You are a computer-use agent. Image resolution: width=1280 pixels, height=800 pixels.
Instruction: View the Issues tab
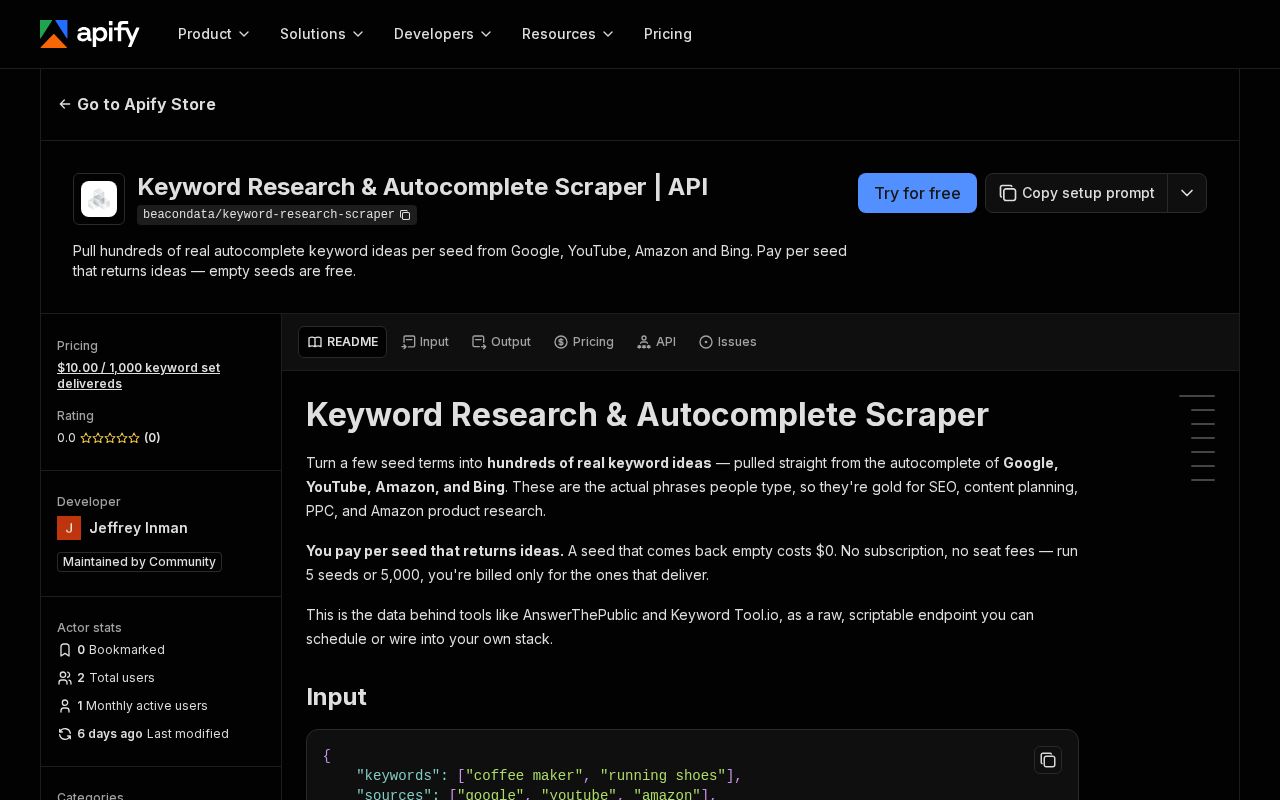point(728,342)
